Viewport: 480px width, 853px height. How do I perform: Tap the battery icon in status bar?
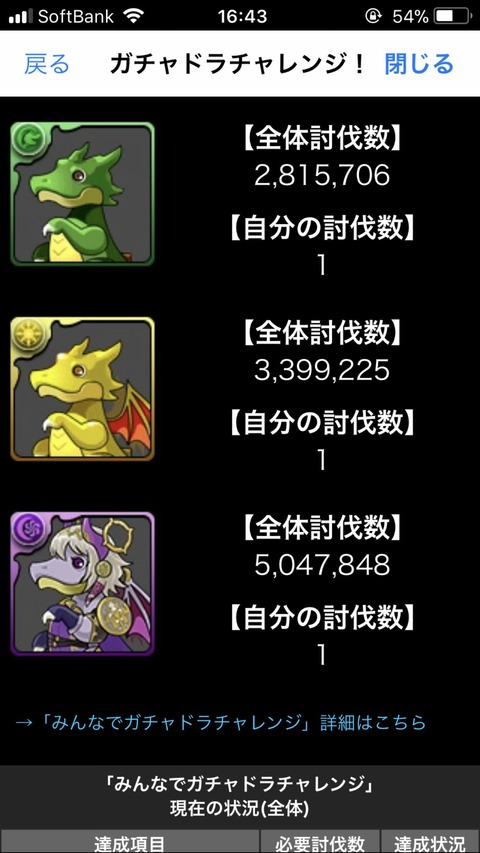coord(452,16)
